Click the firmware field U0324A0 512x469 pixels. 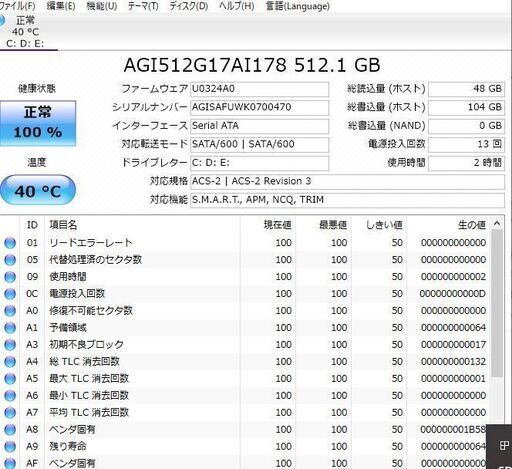click(259, 89)
